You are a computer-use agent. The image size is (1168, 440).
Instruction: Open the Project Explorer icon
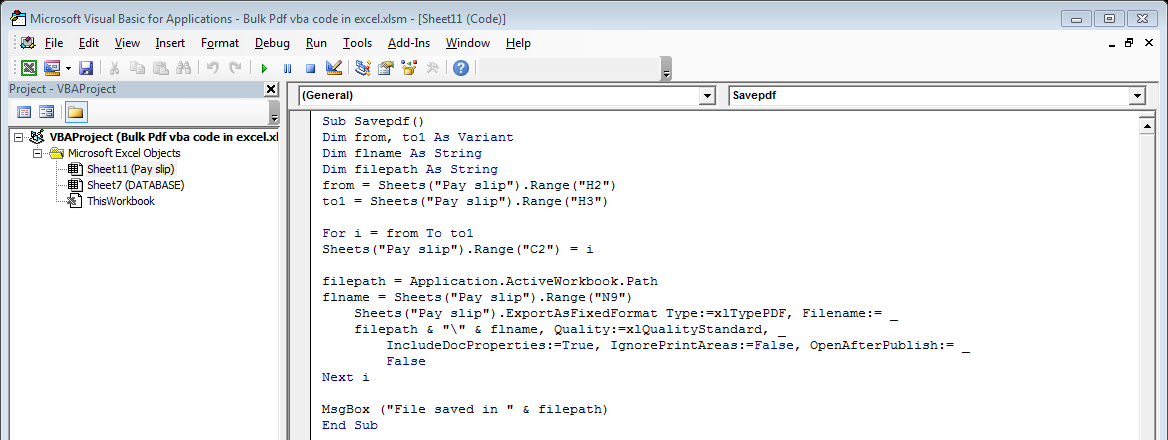coord(363,68)
